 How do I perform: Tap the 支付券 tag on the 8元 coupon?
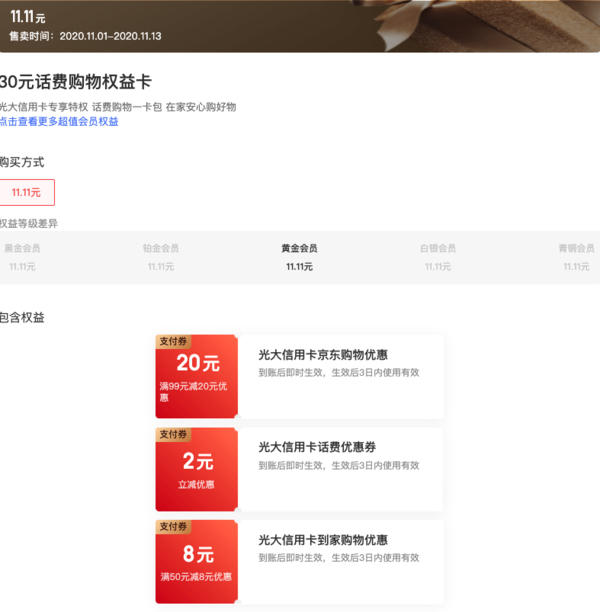point(173,527)
